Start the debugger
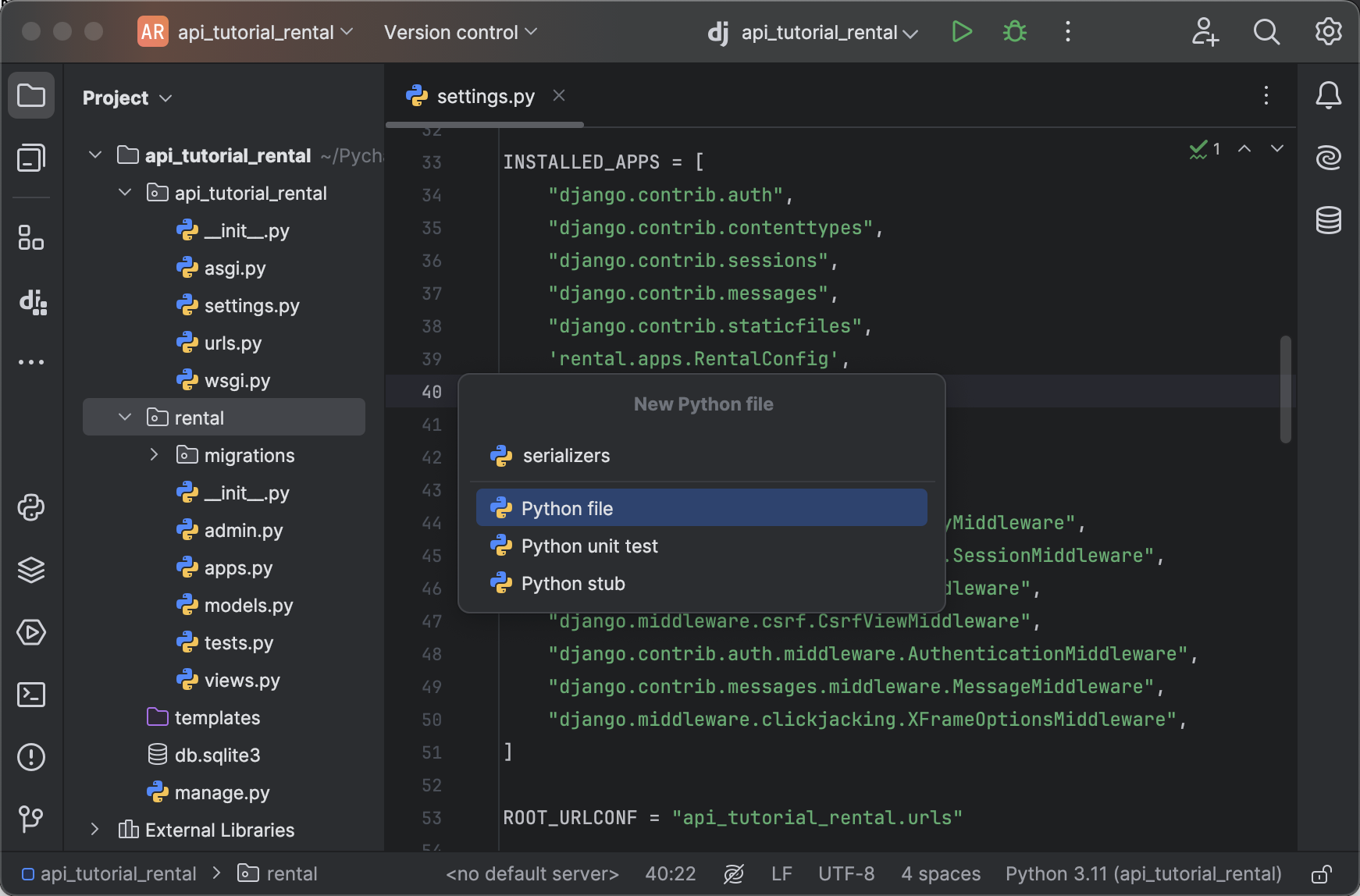The width and height of the screenshot is (1360, 896). (1013, 32)
